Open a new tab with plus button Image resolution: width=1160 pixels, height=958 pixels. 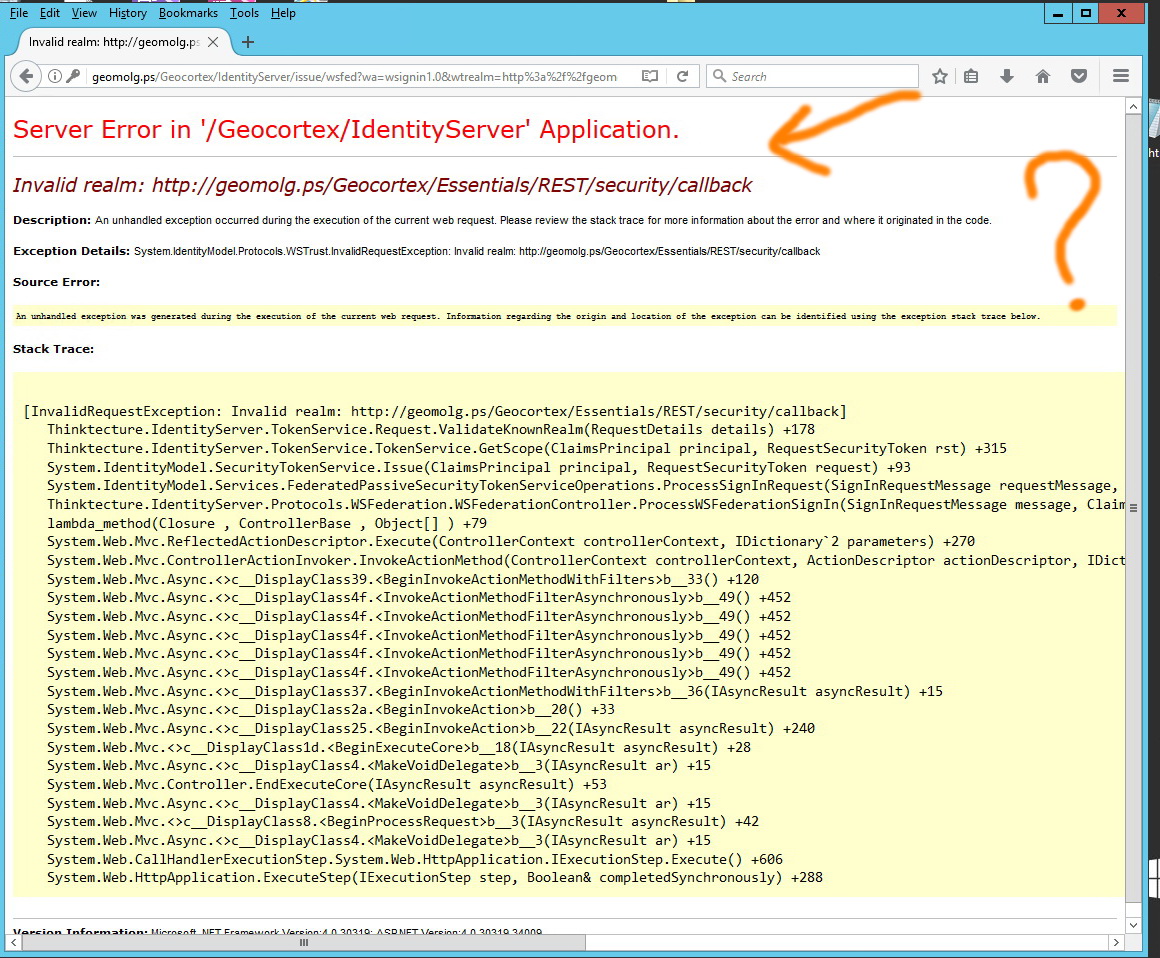248,42
